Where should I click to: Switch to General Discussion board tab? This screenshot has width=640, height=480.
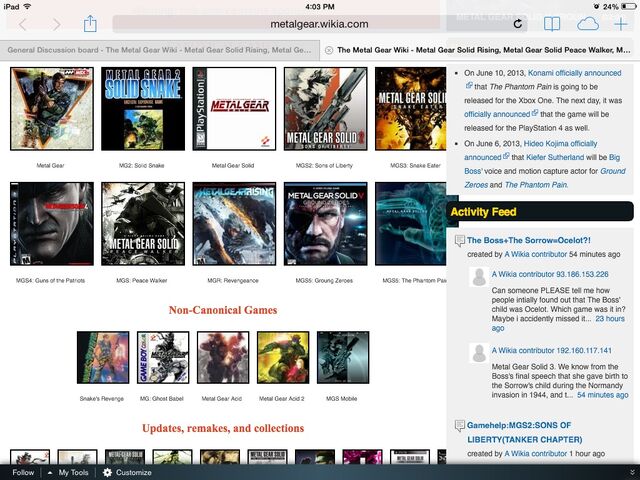click(160, 50)
